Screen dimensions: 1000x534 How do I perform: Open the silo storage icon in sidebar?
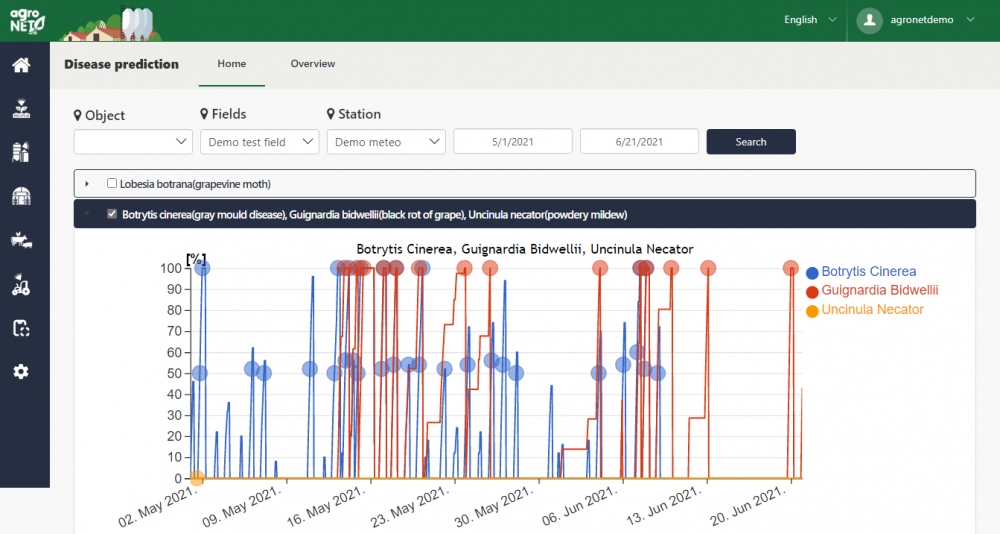pyautogui.click(x=20, y=152)
